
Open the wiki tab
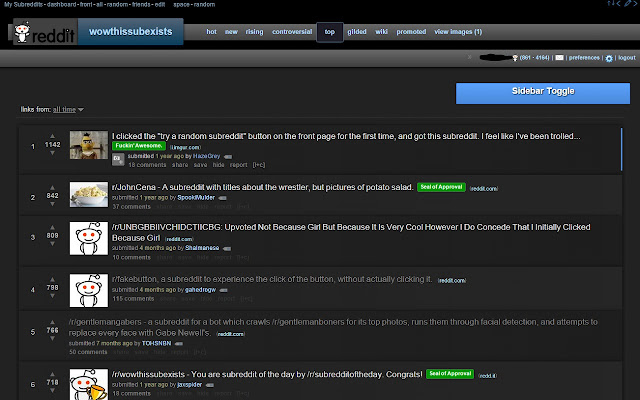pyautogui.click(x=381, y=32)
